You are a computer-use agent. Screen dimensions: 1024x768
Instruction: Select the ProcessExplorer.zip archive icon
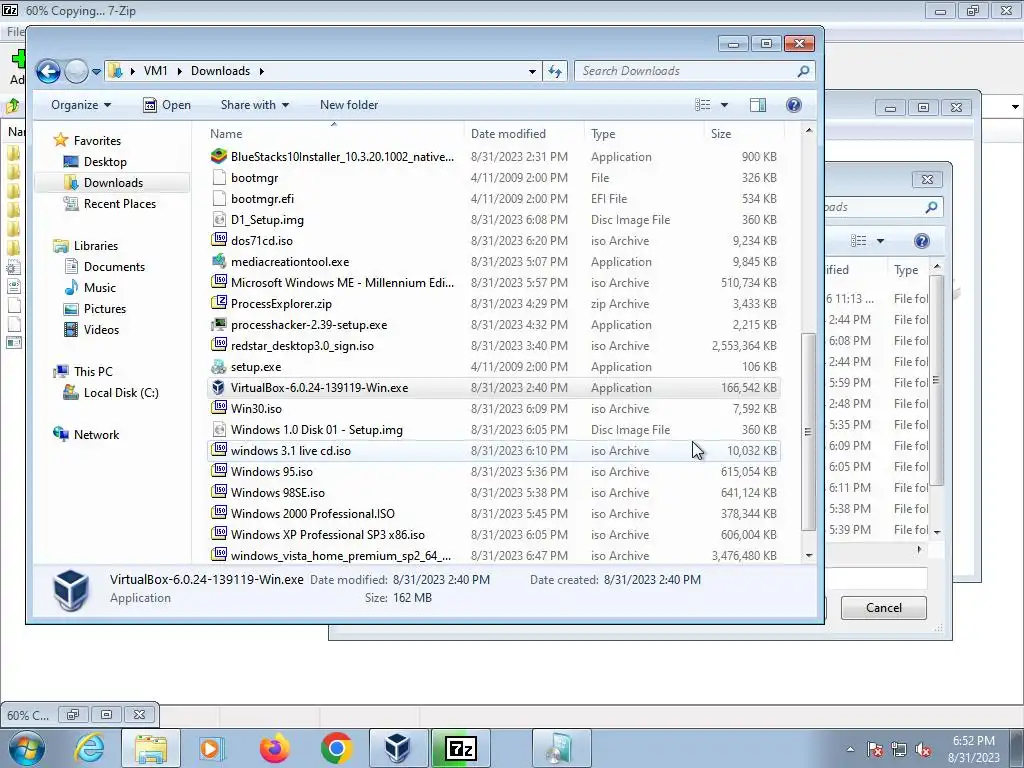point(219,304)
